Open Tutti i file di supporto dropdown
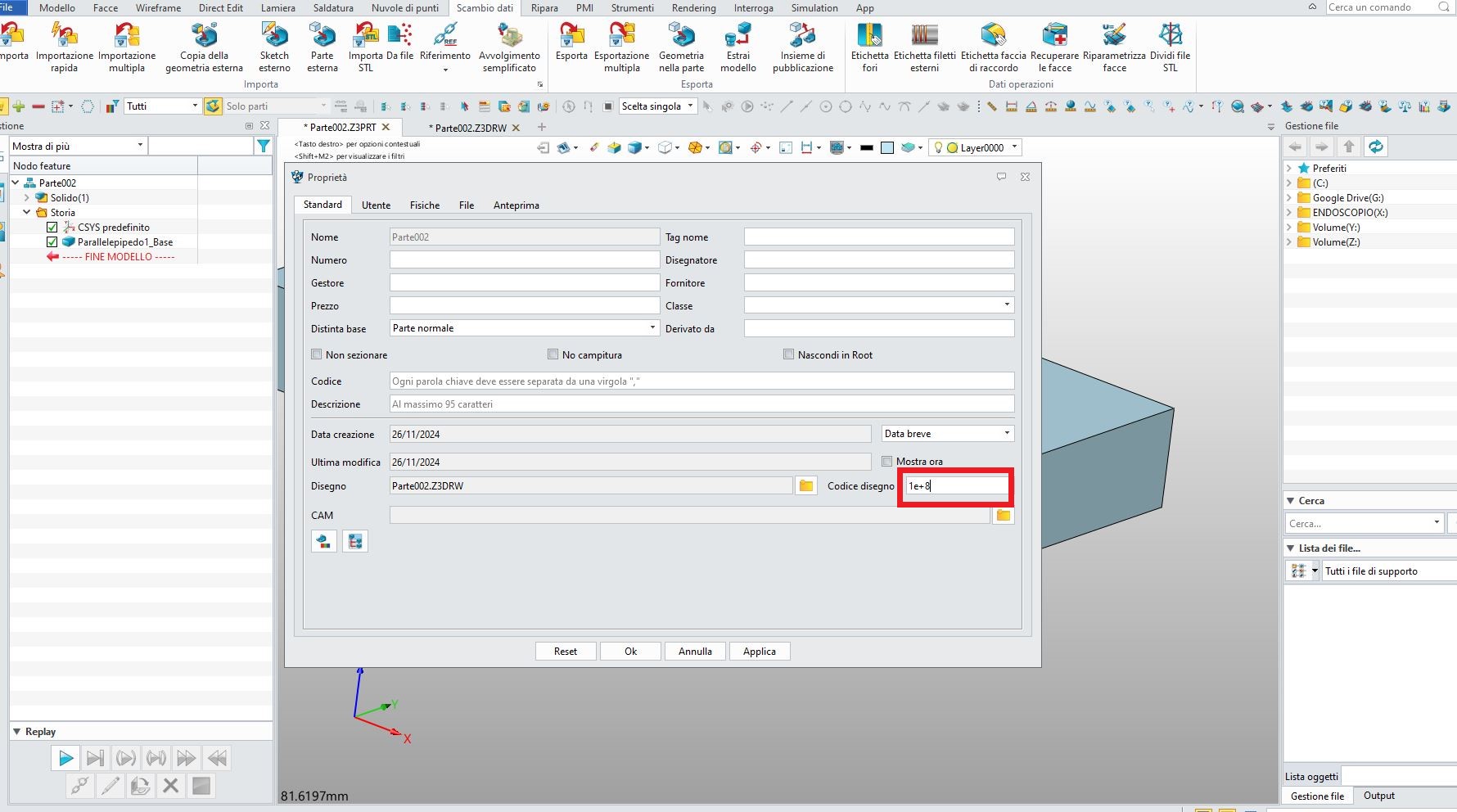Screen dimensions: 1457x812 1390,571
